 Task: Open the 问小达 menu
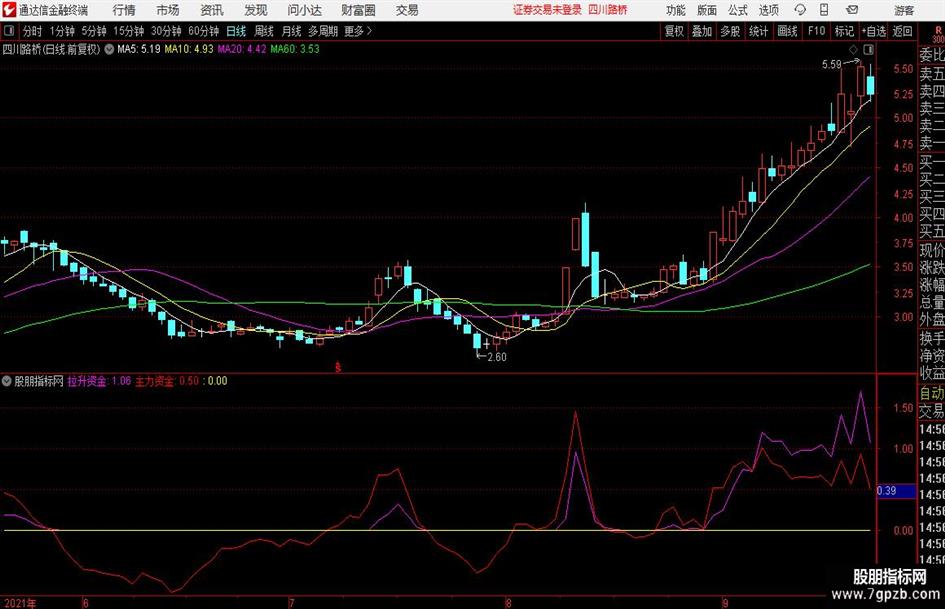(x=305, y=10)
